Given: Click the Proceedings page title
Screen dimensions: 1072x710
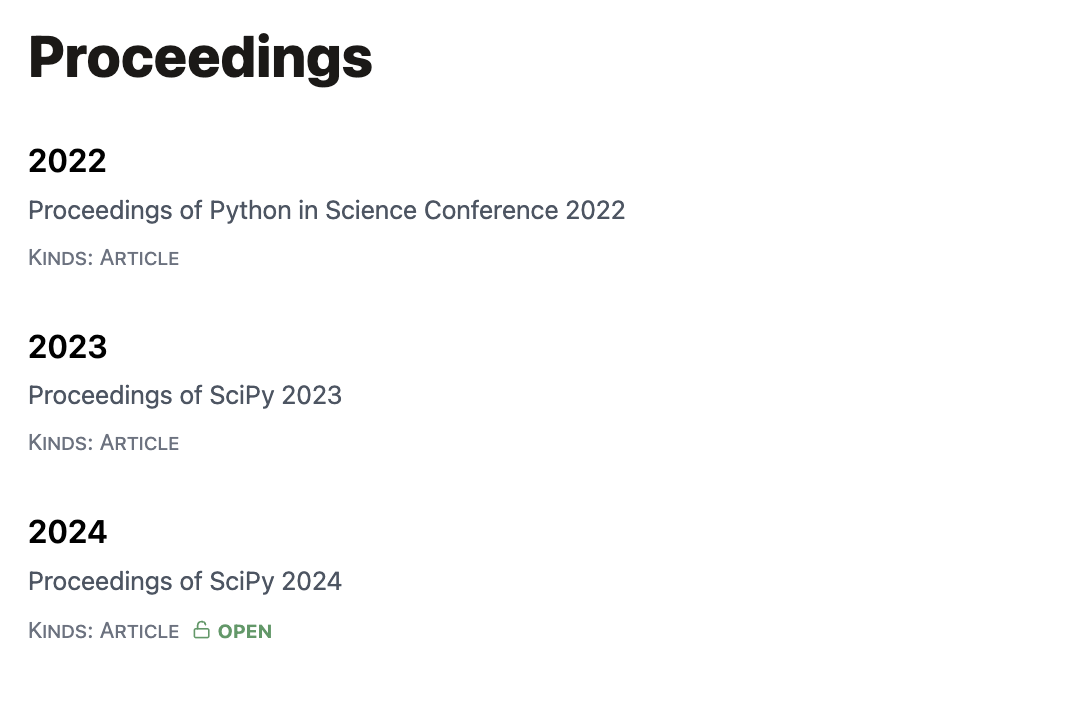Looking at the screenshot, I should (x=200, y=57).
